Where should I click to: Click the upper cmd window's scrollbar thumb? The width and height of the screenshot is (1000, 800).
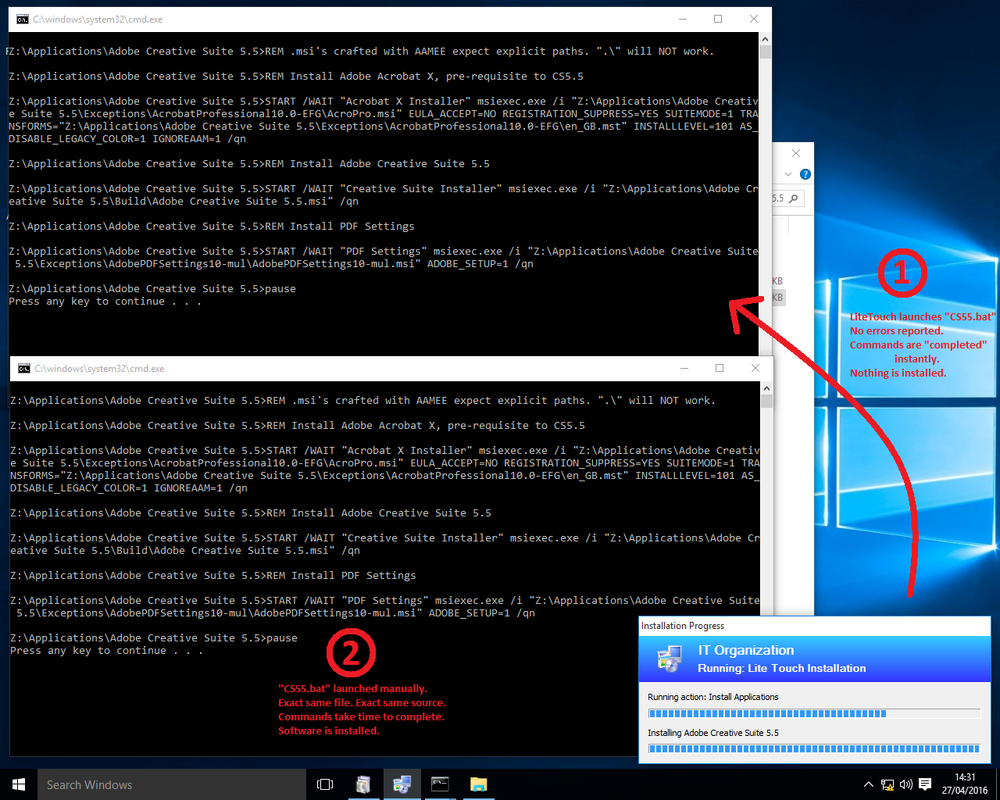[x=765, y=52]
